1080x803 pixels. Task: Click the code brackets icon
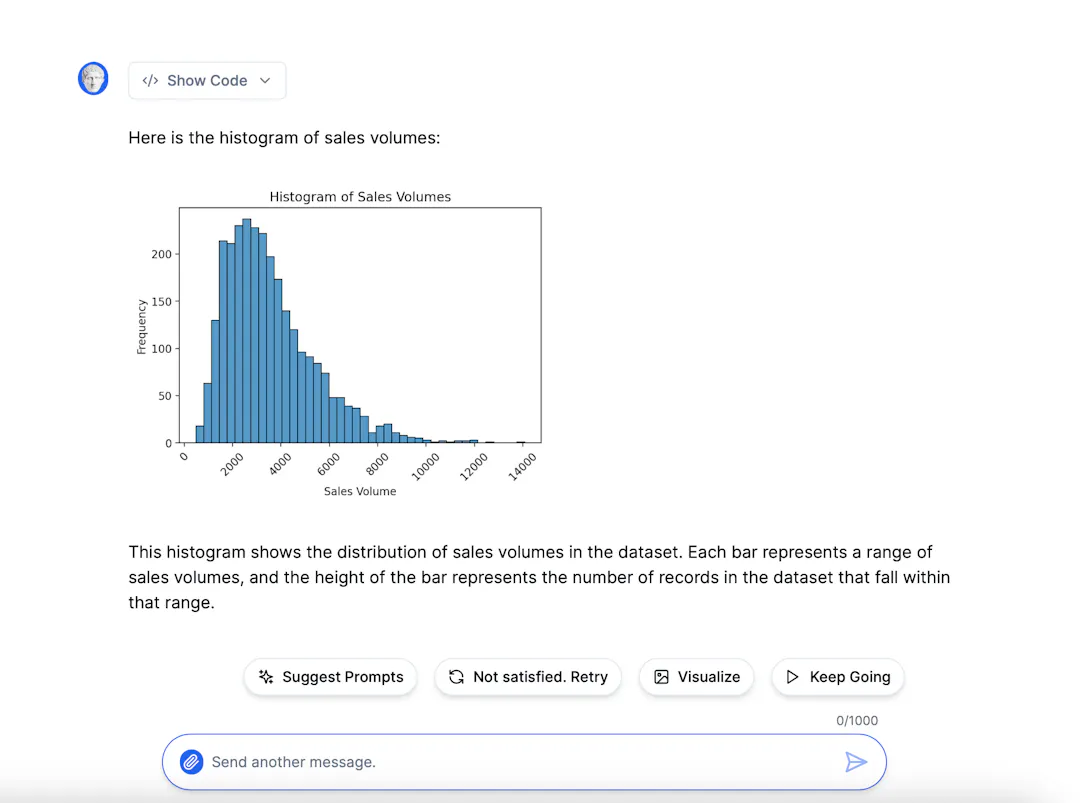[x=150, y=81]
